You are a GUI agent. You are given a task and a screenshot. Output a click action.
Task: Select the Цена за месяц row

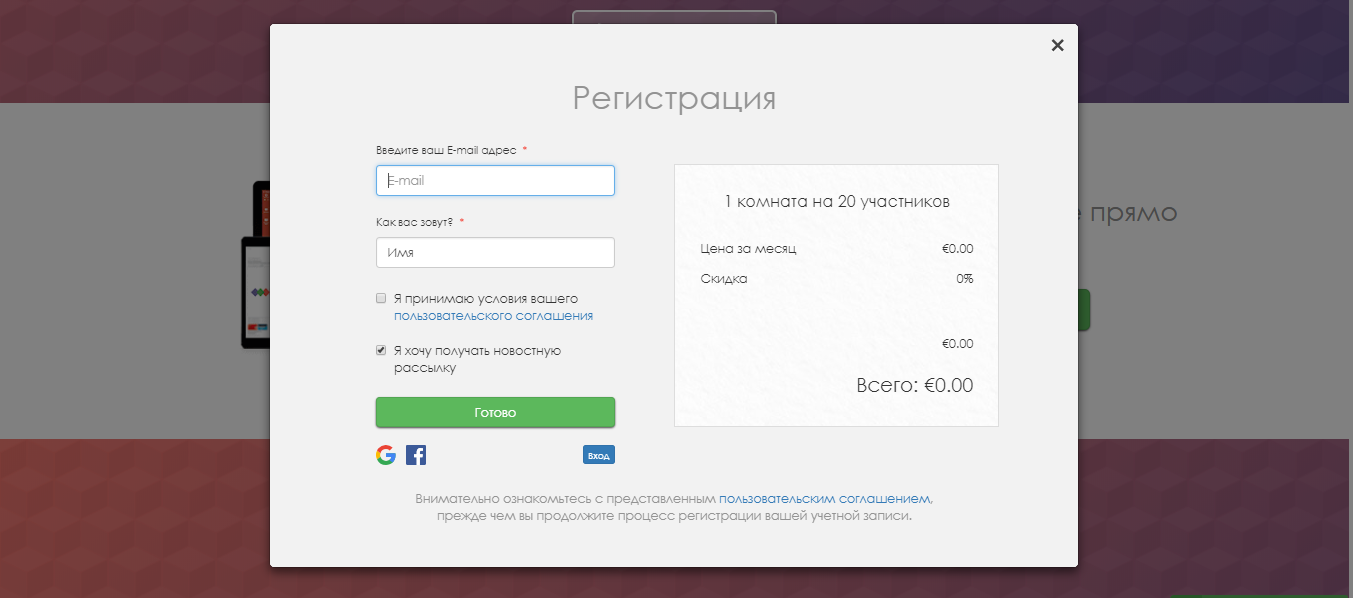point(836,249)
